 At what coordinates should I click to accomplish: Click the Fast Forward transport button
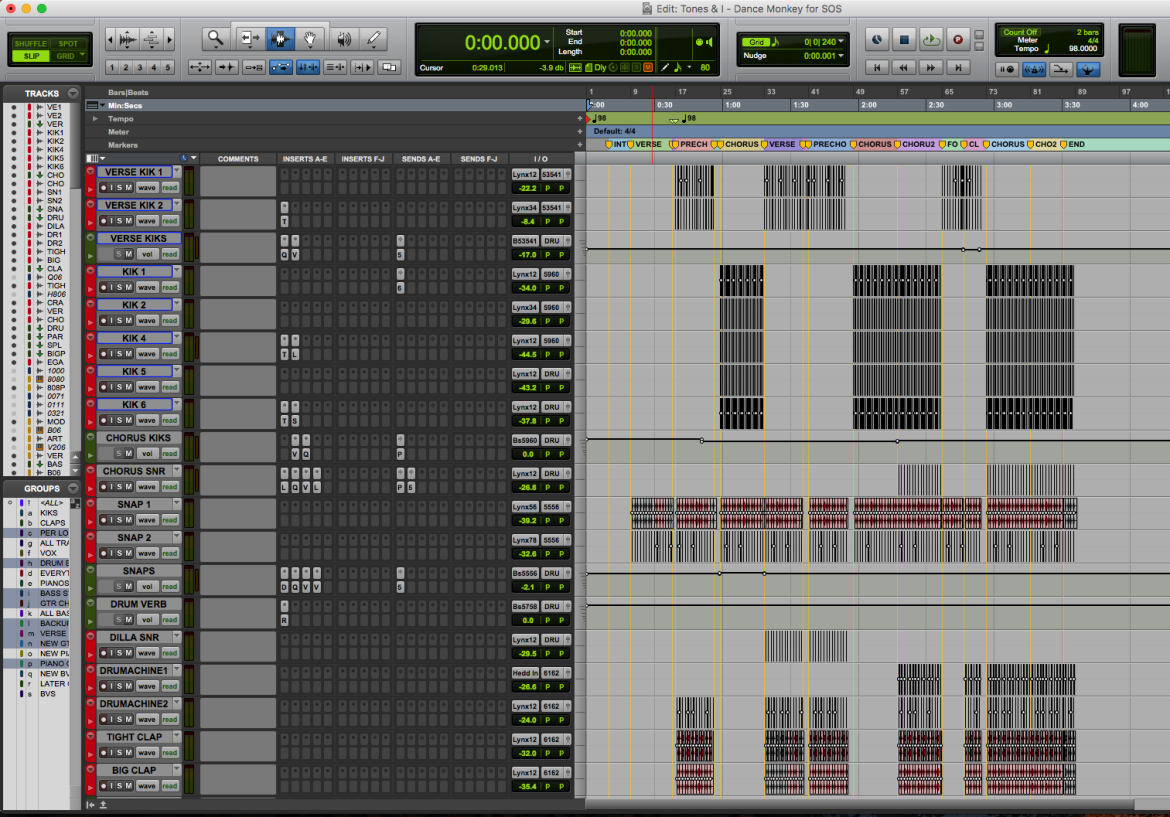(x=930, y=68)
